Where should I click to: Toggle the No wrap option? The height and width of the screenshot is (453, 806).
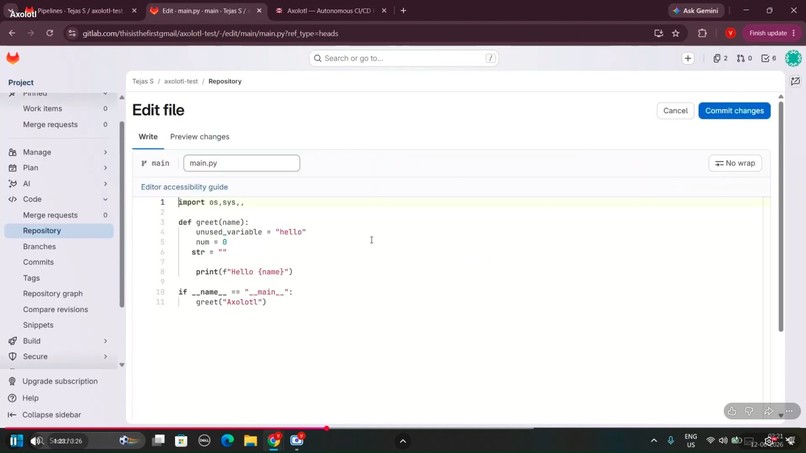(x=735, y=163)
